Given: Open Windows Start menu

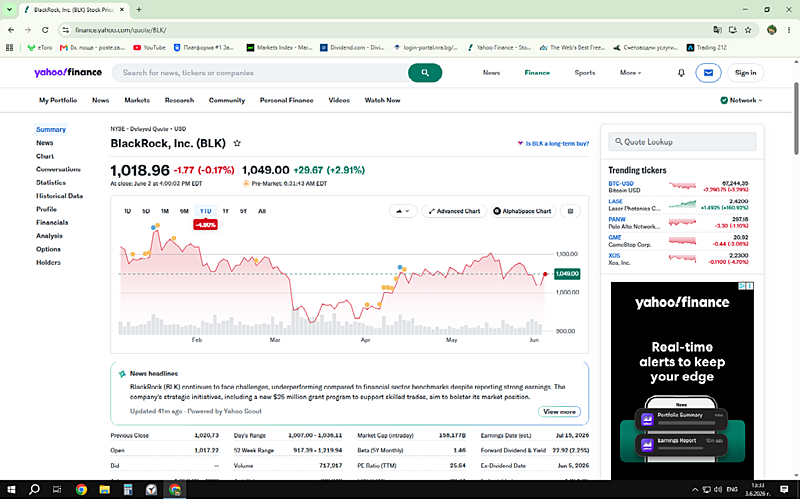Looking at the screenshot, I should (11, 489).
